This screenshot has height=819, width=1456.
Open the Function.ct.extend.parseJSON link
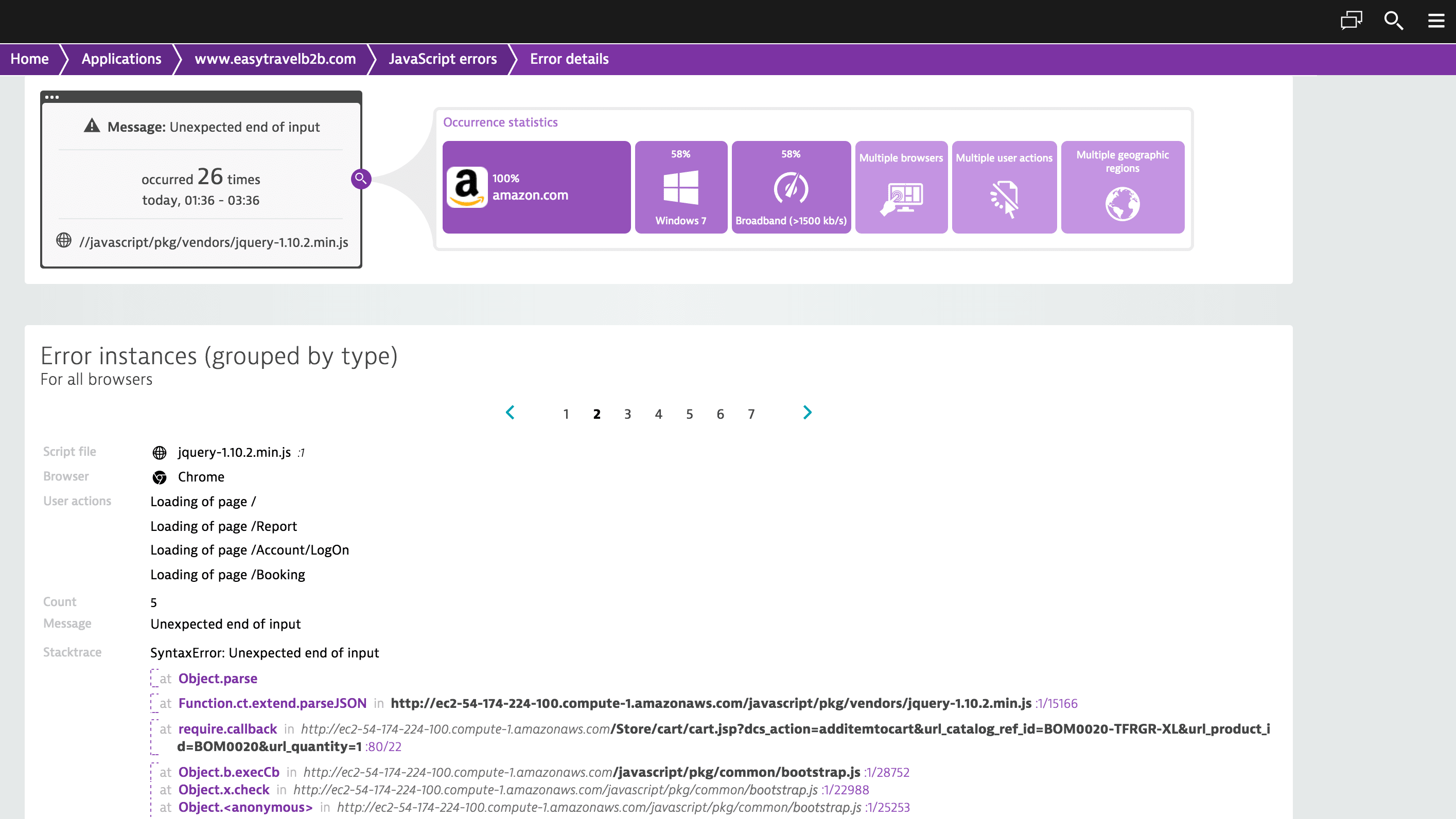(272, 703)
